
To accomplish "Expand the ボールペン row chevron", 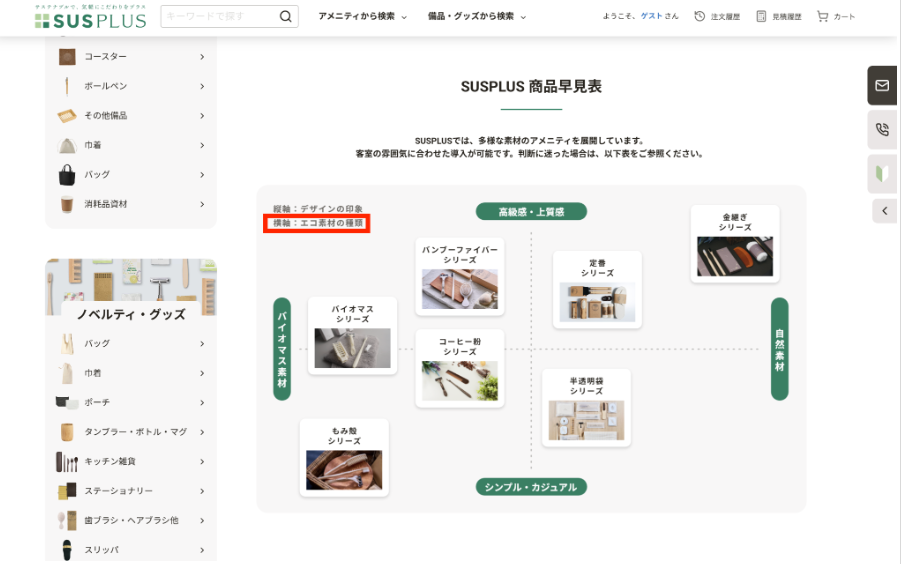I will pos(202,86).
